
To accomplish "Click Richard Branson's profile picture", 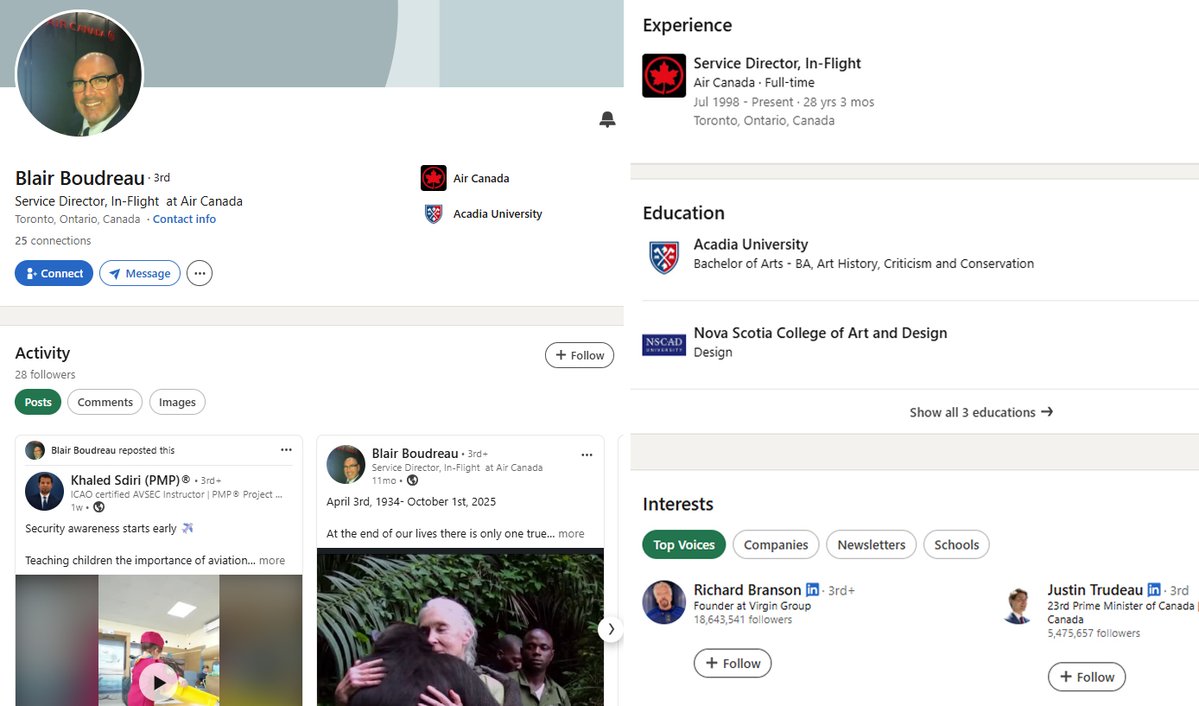I will (x=664, y=603).
